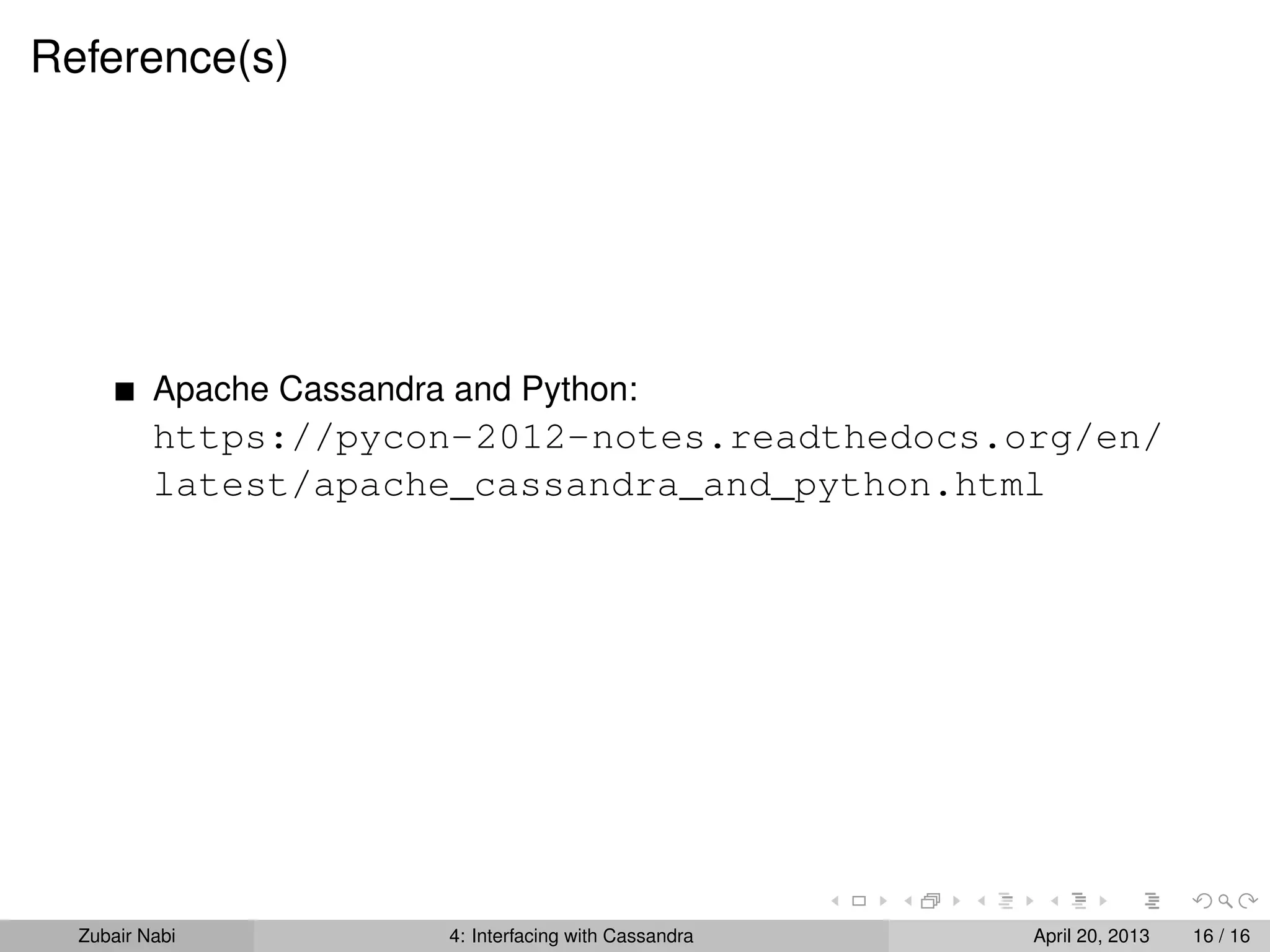Go to the next subsection arrow
Screen dimensions: 1270x952
pyautogui.click(x=1030, y=901)
